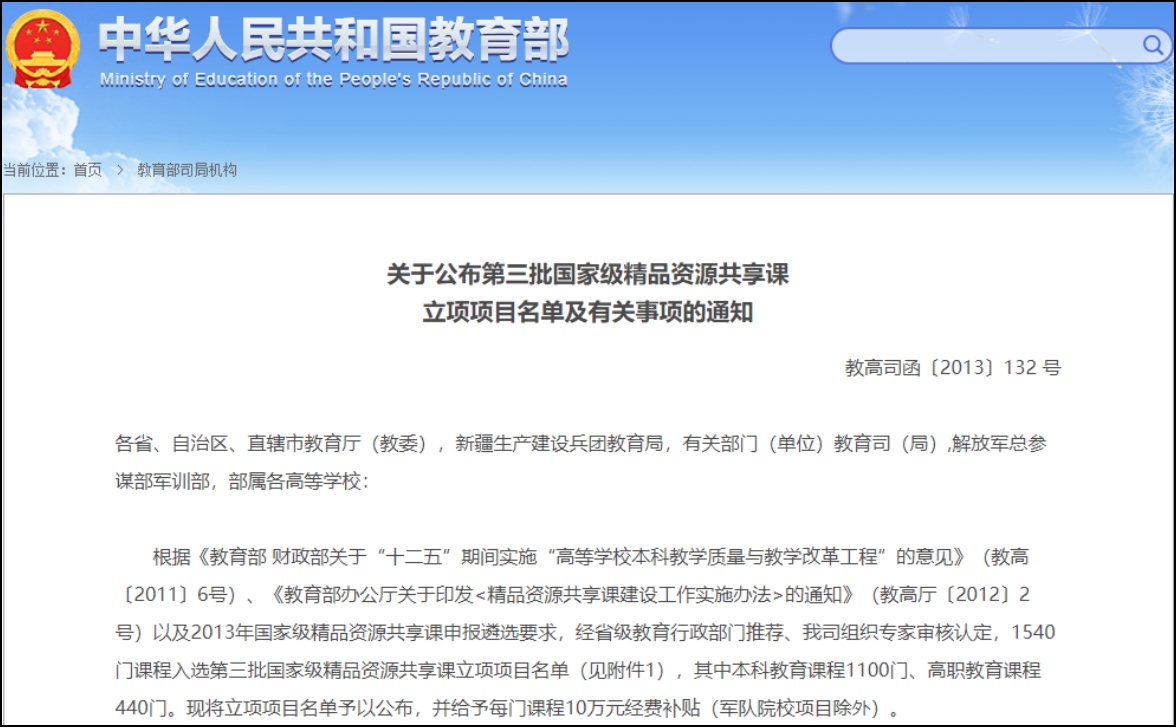Click the breadcrumb chevron separator arrow

tap(119, 170)
